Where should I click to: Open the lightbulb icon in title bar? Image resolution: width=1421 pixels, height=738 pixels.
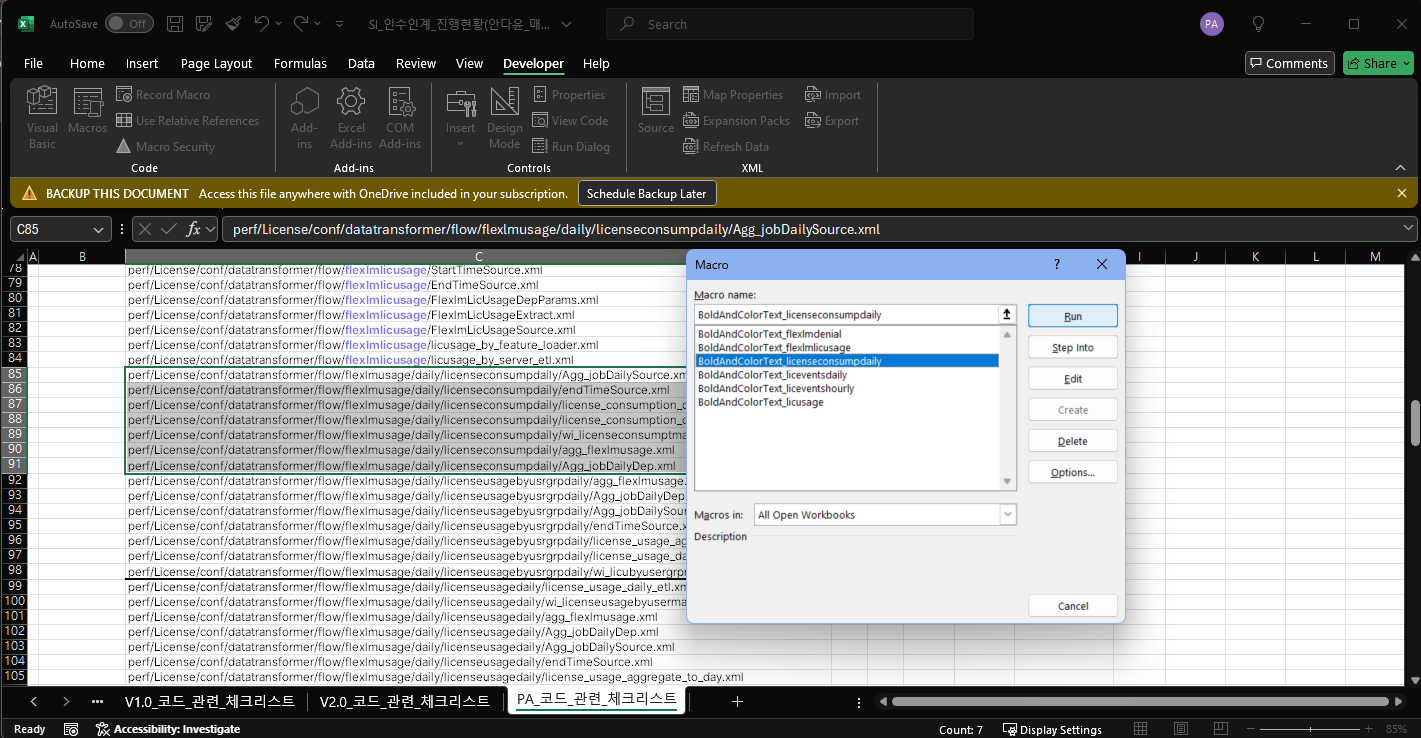click(x=1259, y=24)
